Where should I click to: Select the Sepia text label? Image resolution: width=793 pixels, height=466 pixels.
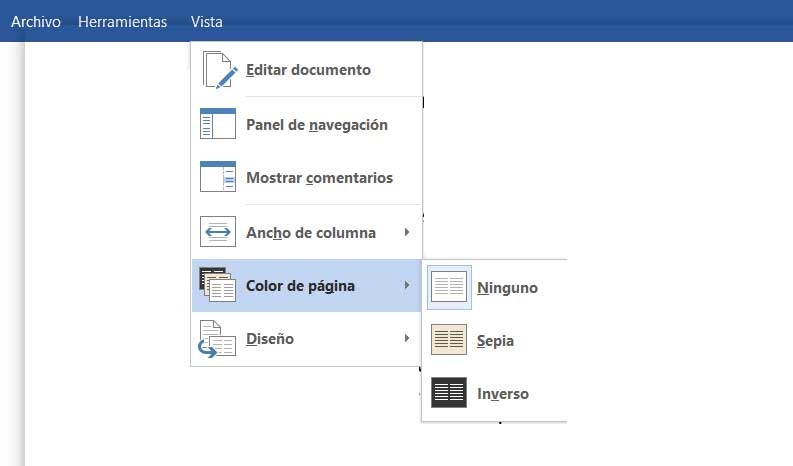click(x=496, y=341)
